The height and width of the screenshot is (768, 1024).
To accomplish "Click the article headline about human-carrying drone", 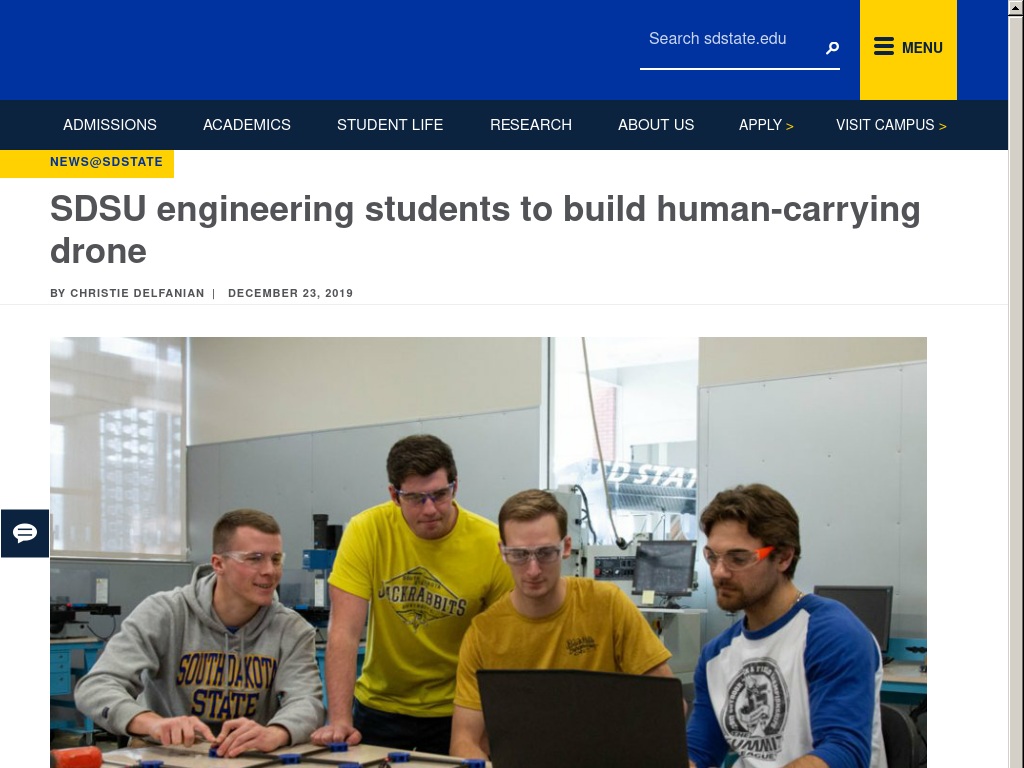I will pyautogui.click(x=485, y=230).
